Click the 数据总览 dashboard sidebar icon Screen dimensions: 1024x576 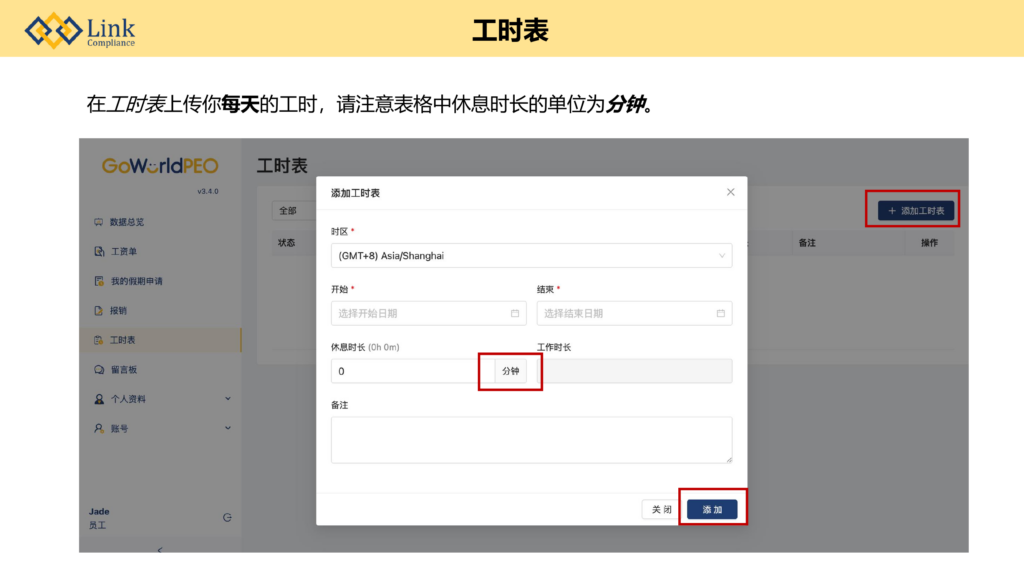[99, 222]
